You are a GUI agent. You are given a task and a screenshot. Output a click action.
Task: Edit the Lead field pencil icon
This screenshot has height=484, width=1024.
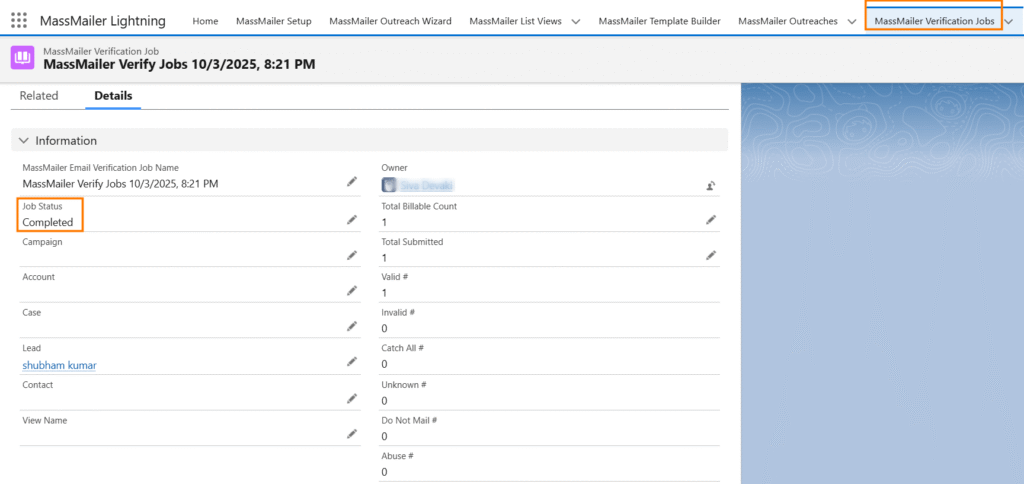pos(352,362)
